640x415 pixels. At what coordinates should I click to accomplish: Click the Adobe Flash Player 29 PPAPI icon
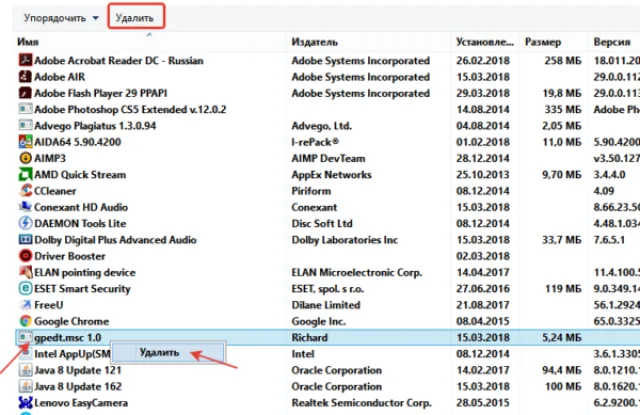[x=25, y=93]
